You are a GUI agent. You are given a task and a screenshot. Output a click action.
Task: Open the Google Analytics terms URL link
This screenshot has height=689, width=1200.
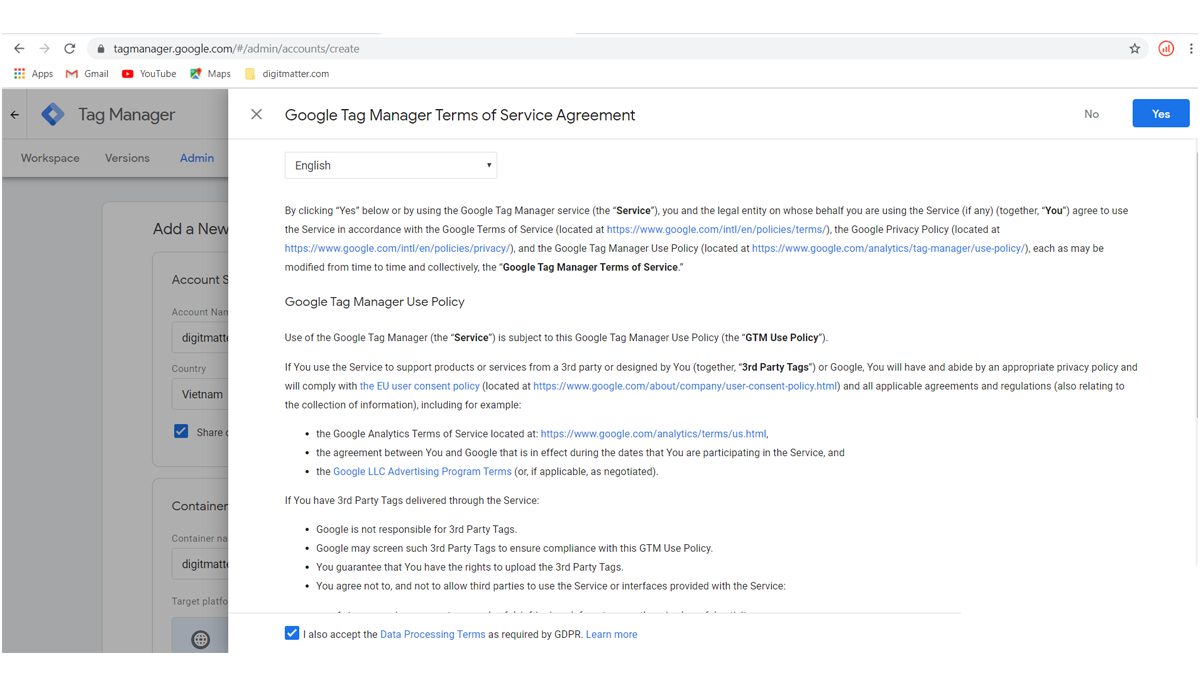(653, 434)
